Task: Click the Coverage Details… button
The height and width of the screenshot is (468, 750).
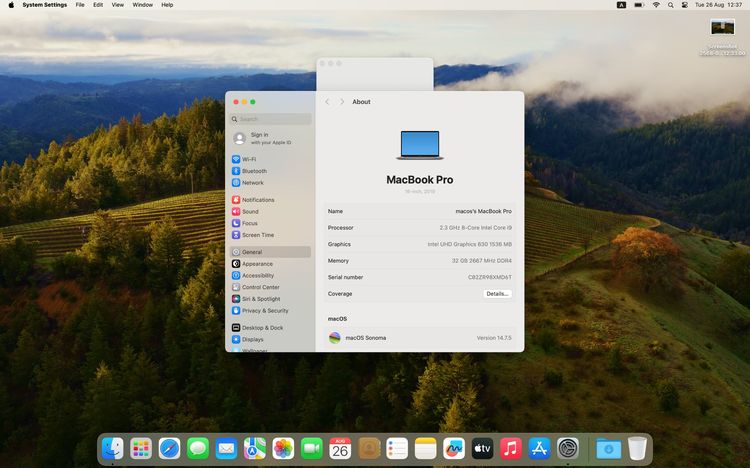Action: point(497,294)
